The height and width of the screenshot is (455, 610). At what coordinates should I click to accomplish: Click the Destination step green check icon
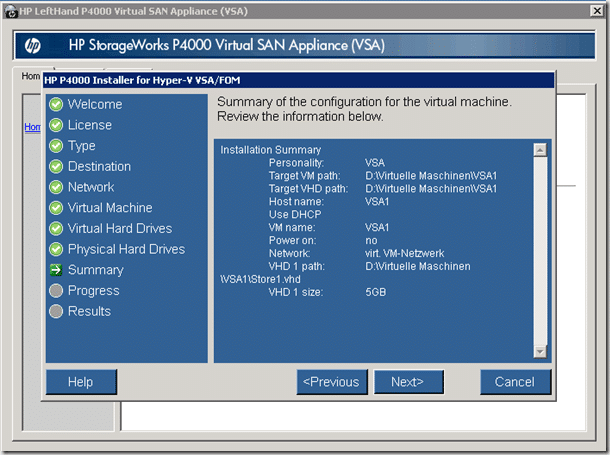(x=56, y=166)
